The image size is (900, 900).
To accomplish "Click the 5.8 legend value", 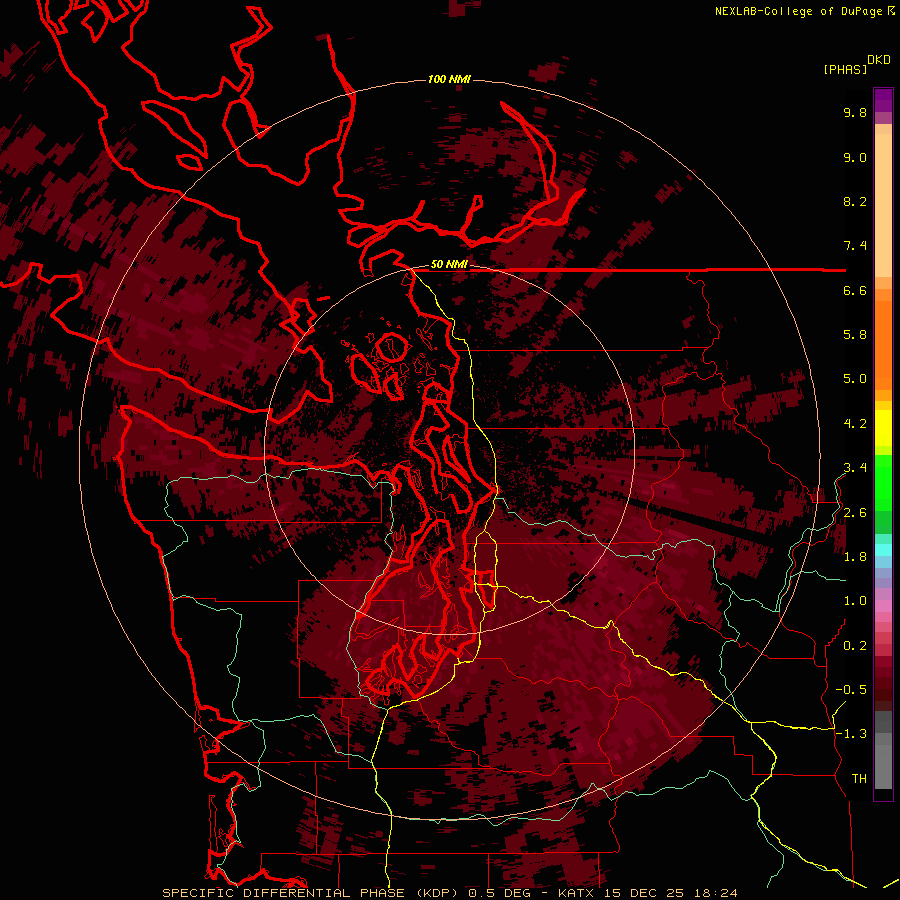I will point(855,335).
